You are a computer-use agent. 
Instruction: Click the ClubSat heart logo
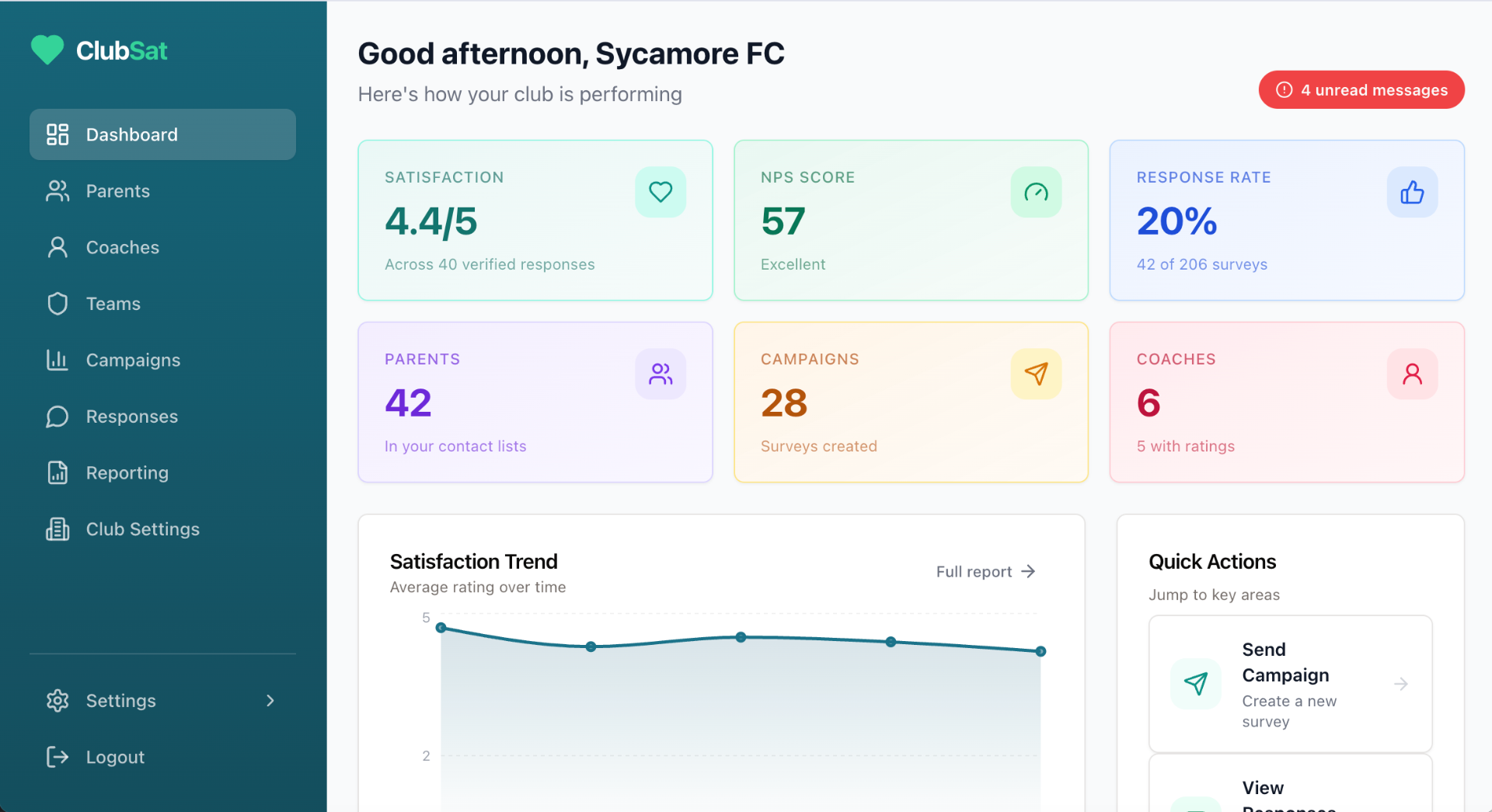click(47, 50)
